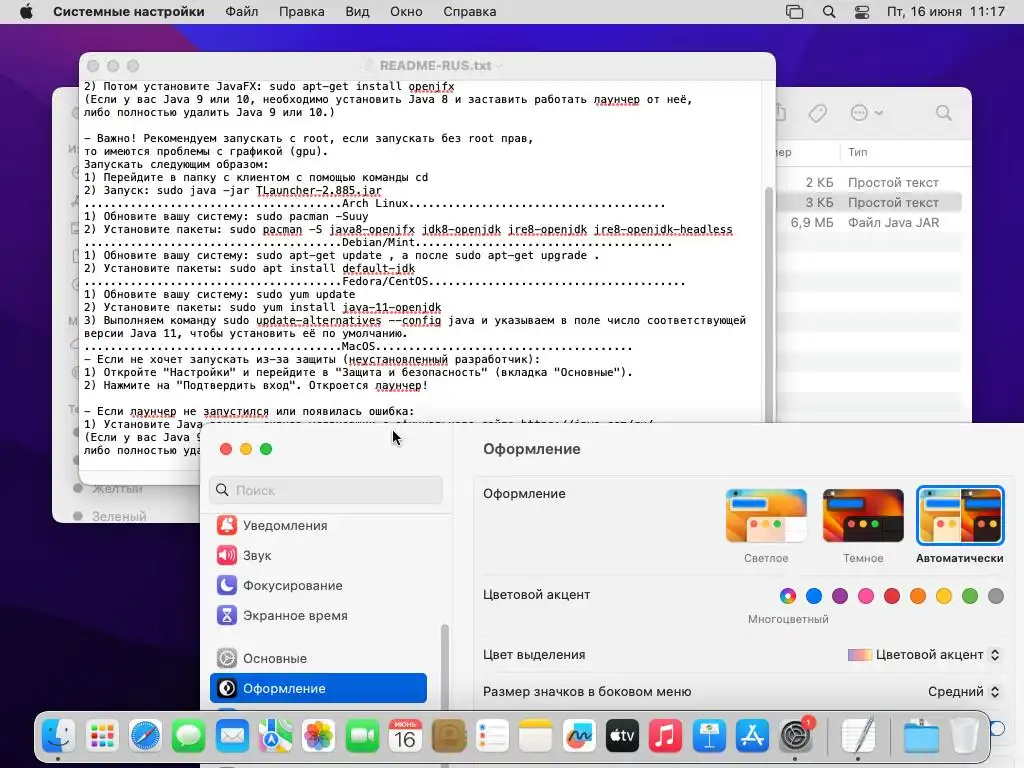Open the Окно menu
Image resolution: width=1024 pixels, height=768 pixels.
point(406,12)
